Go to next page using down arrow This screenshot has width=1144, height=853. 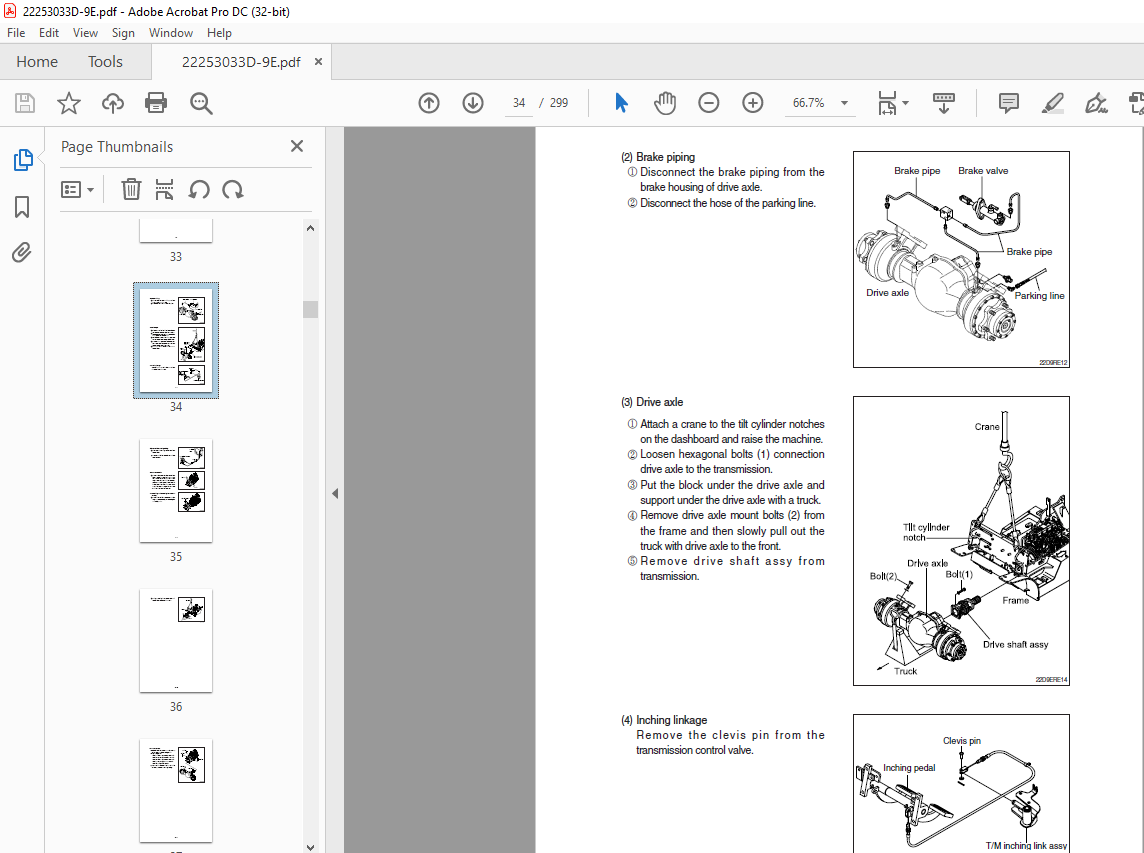pyautogui.click(x=473, y=103)
